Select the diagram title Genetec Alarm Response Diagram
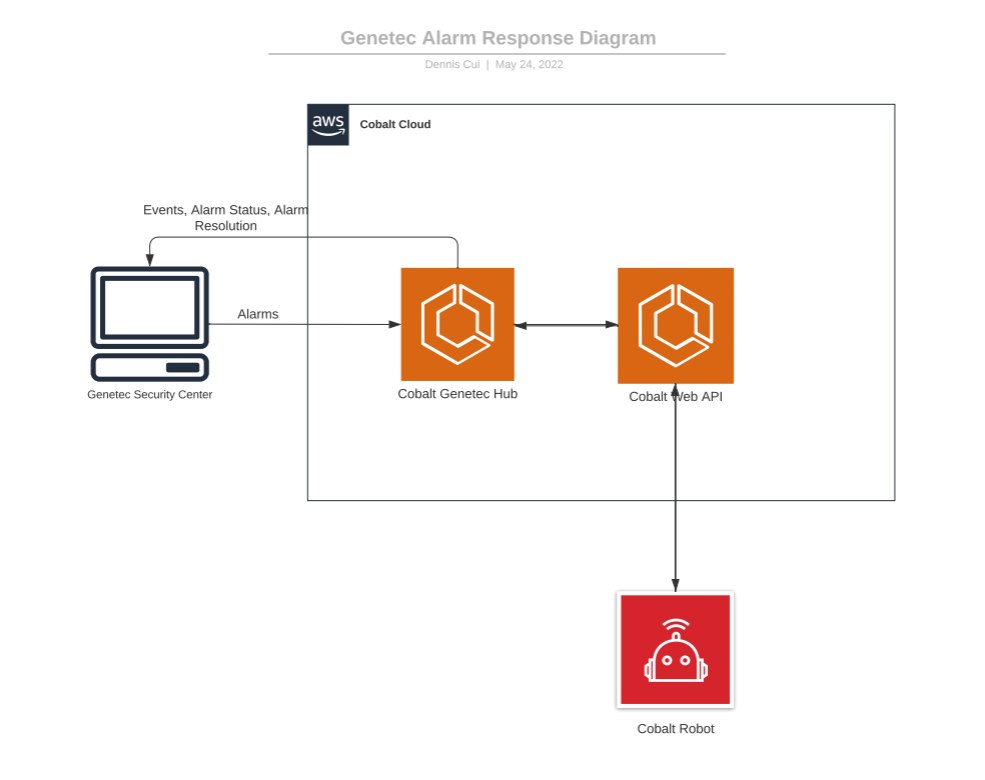985x780 pixels. 498,38
